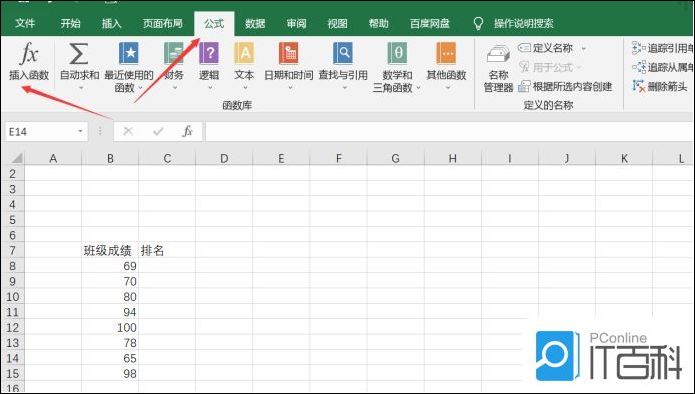Viewport: 695px width, 394px height.
Task: Switch to the View (视图) tab
Action: coord(337,23)
